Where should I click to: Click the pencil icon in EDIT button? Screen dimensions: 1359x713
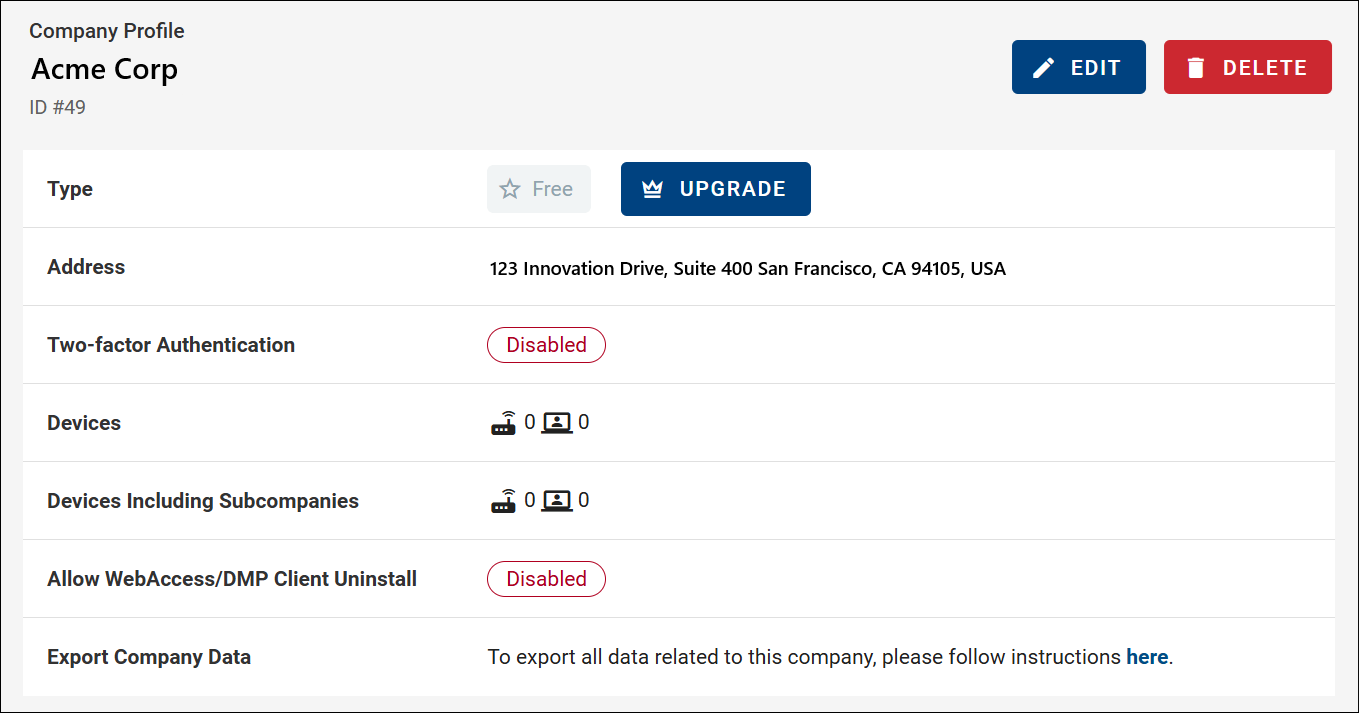tap(1044, 68)
